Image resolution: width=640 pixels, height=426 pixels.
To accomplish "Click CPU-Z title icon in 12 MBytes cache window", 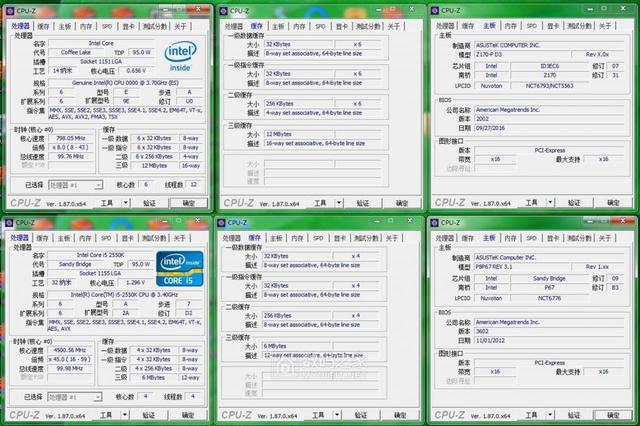I will click(x=223, y=11).
